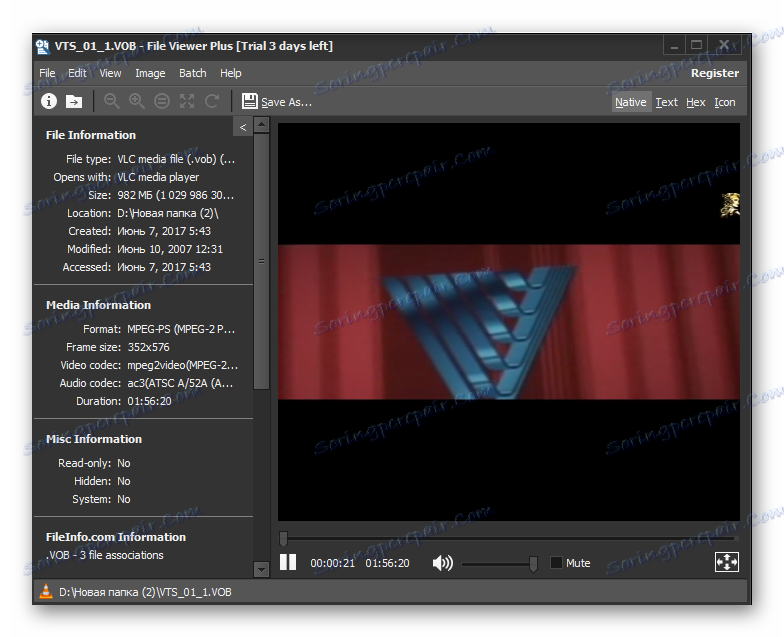
Task: Open the Edit menu
Action: coord(77,73)
